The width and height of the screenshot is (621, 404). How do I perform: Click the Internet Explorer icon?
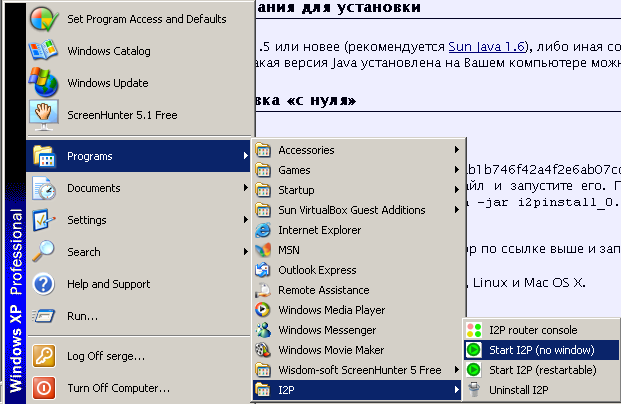[263, 230]
